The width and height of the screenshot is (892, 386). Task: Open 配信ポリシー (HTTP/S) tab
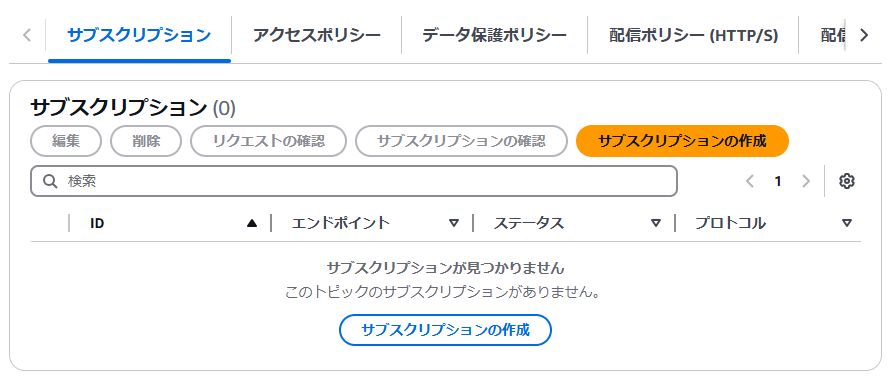pos(693,35)
